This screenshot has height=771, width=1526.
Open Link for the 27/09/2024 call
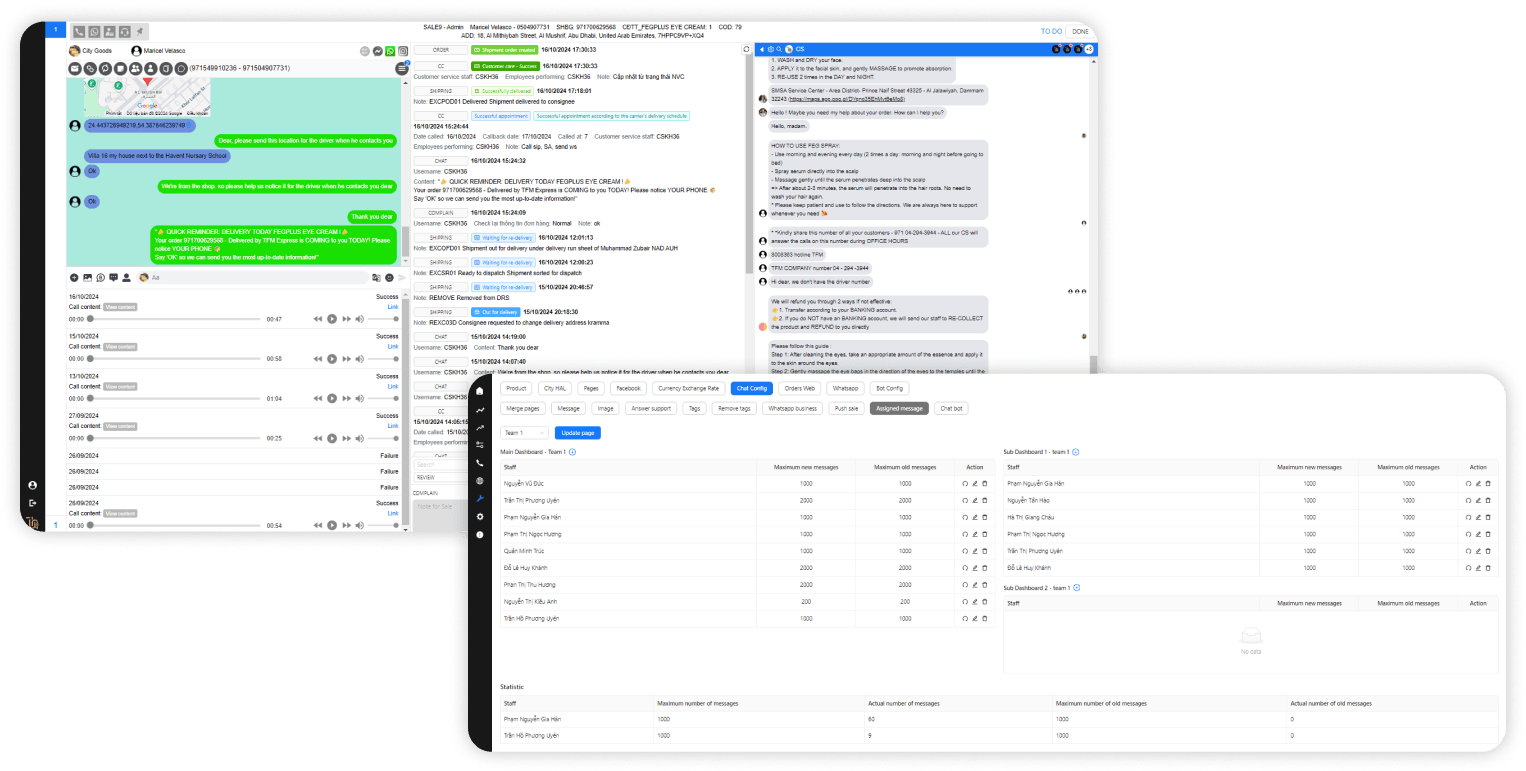(x=393, y=427)
